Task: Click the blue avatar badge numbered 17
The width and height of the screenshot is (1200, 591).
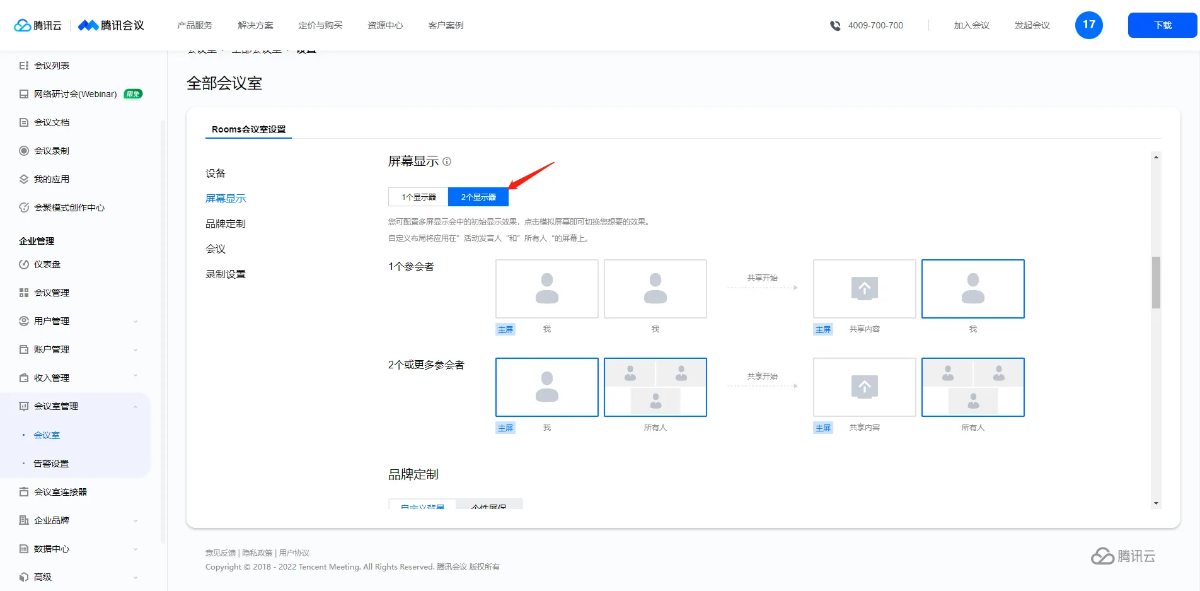Action: 1088,25
